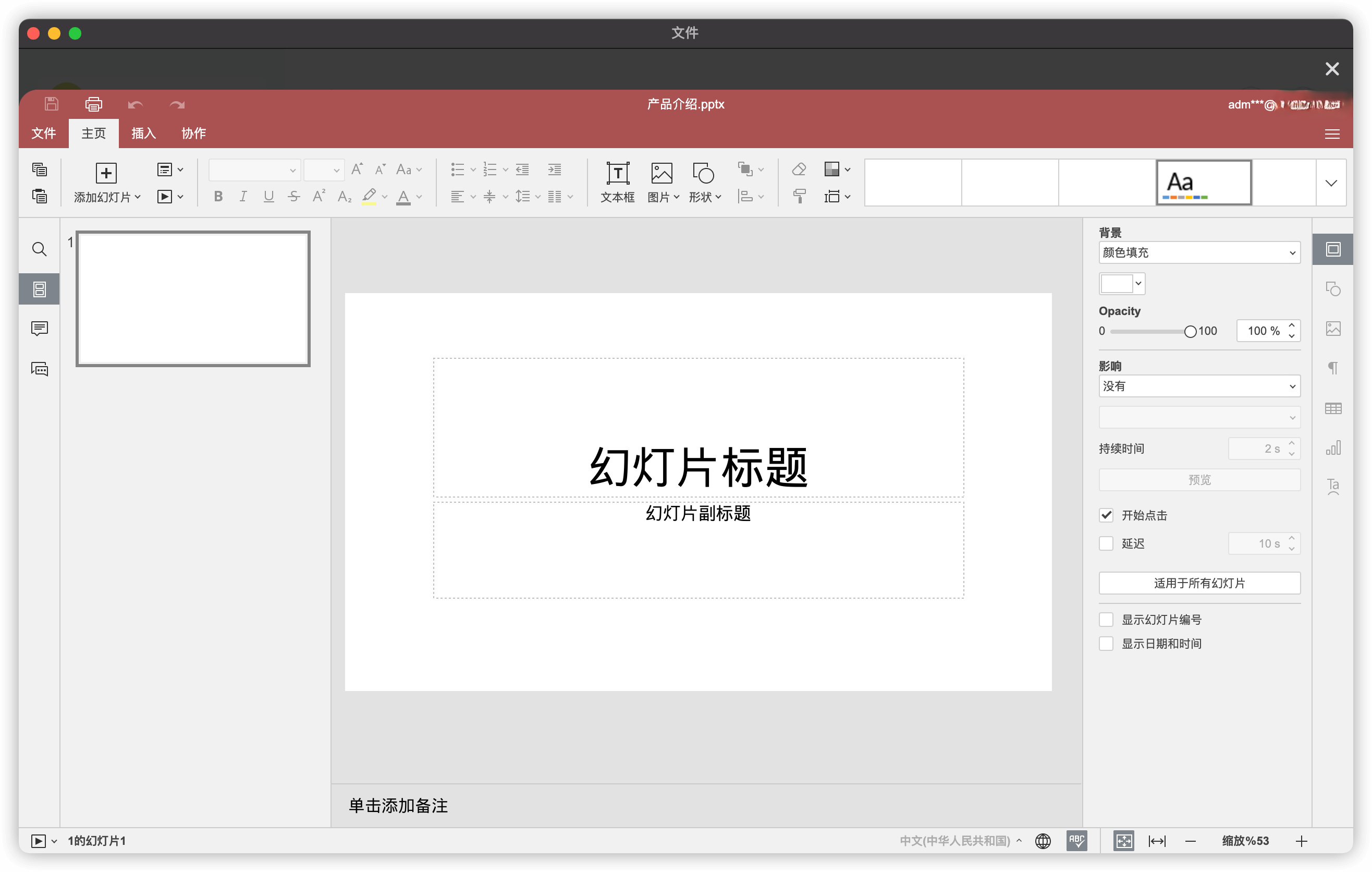1372x872 pixels.
Task: Open the 影响 effect dropdown showing 没有
Action: (1199, 386)
